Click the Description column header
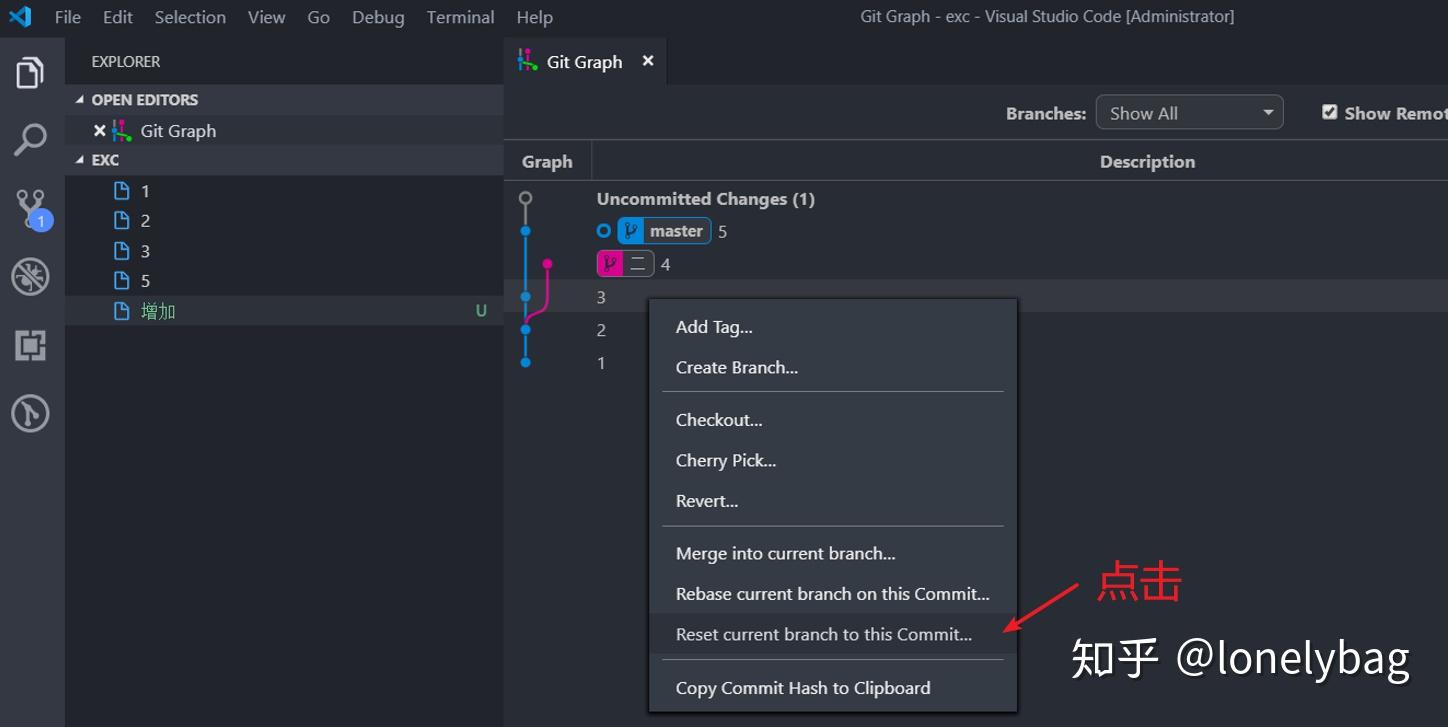Image resolution: width=1449 pixels, height=727 pixels. pyautogui.click(x=1147, y=161)
